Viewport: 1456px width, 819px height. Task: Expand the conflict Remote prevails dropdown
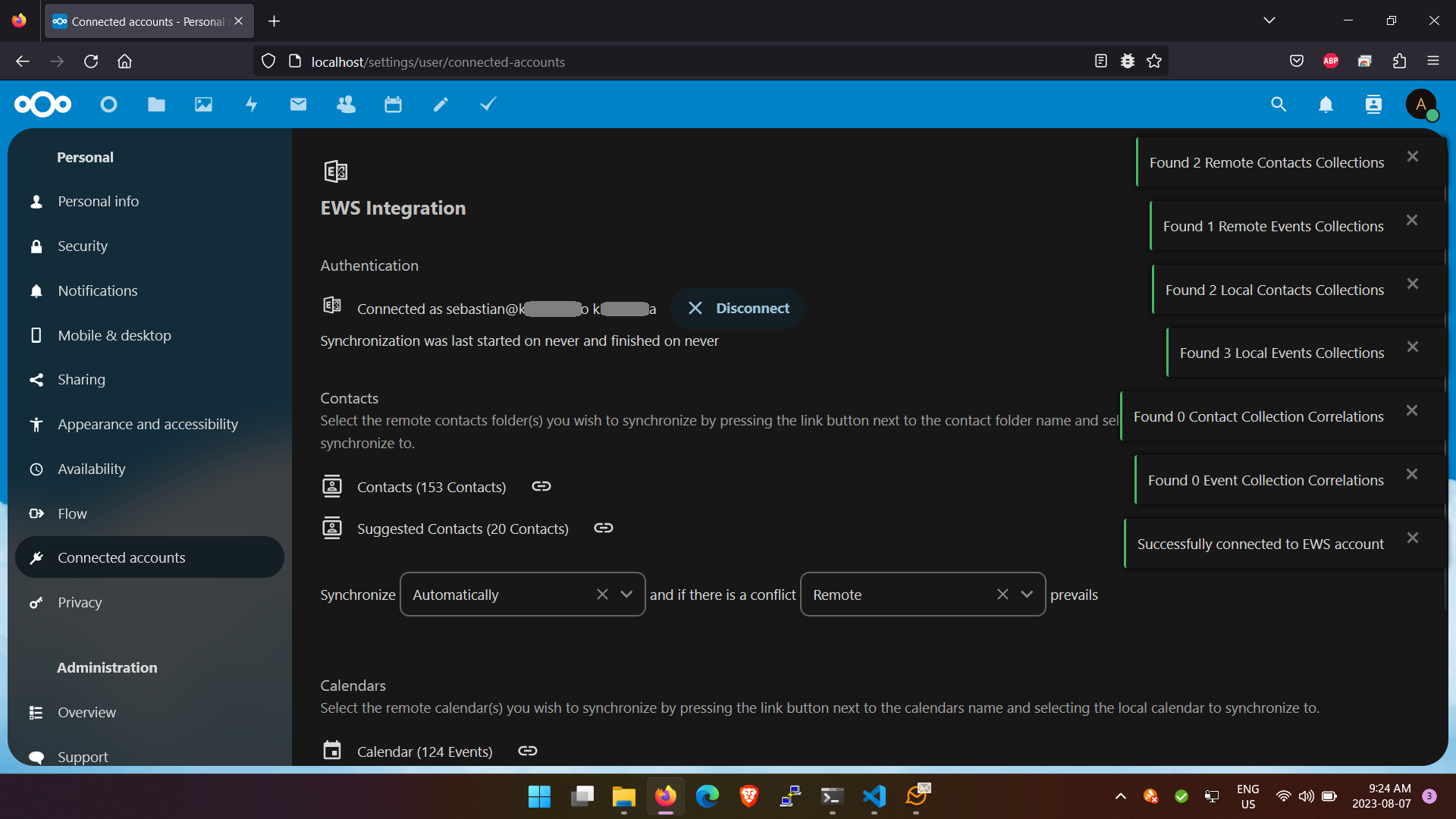(x=1027, y=595)
